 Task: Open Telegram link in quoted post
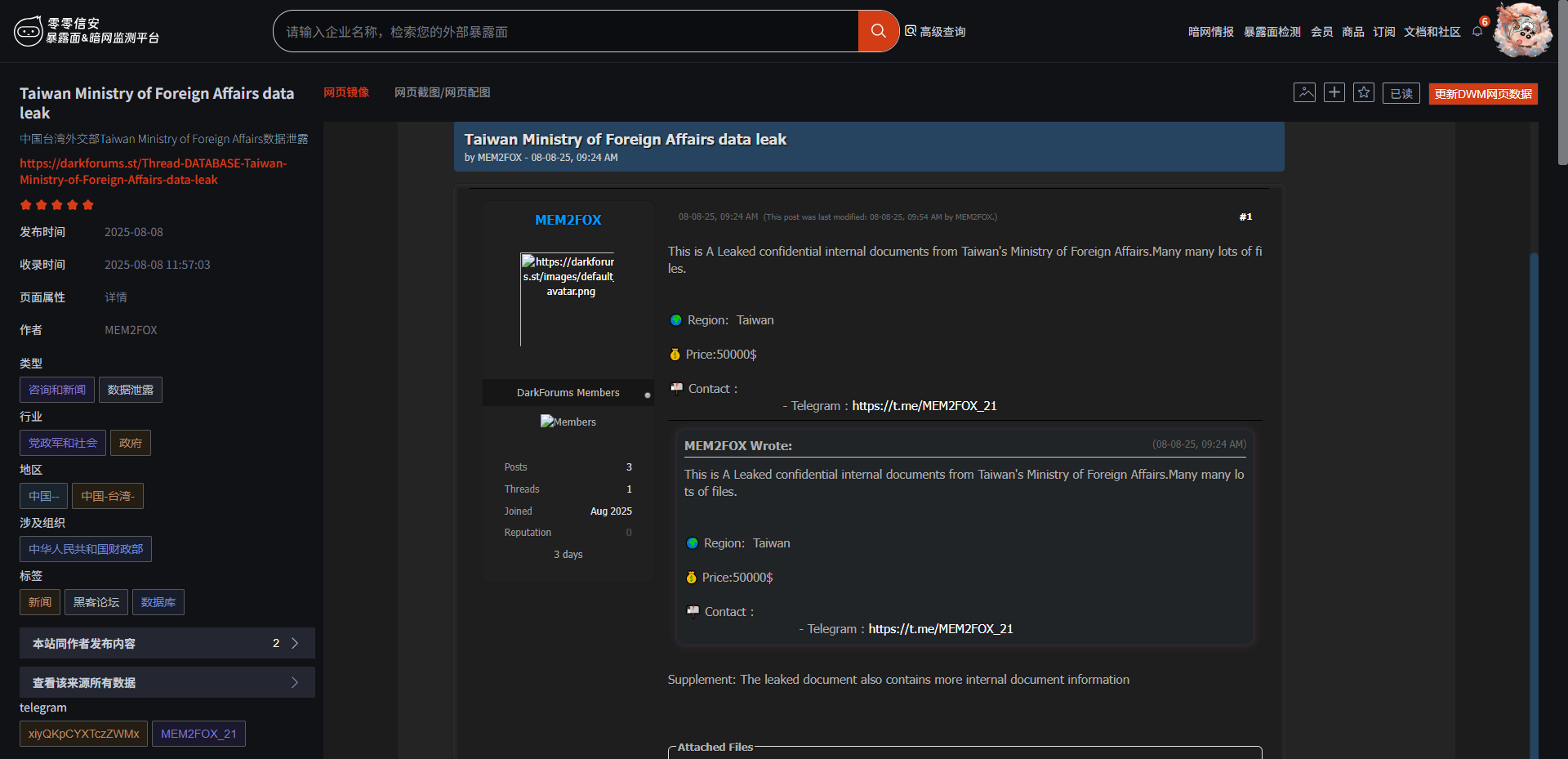[x=941, y=629]
